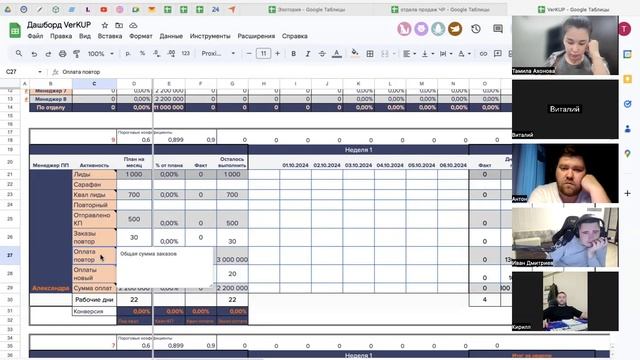Undo the last action
The height and width of the screenshot is (360, 640).
[34, 53]
